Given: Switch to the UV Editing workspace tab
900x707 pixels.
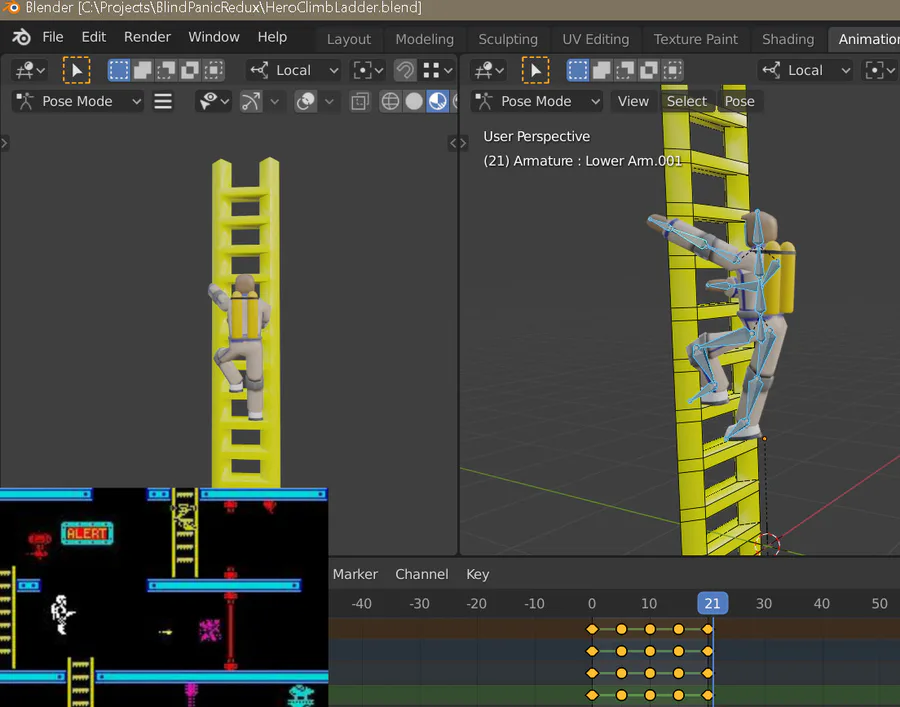Looking at the screenshot, I should point(595,39).
